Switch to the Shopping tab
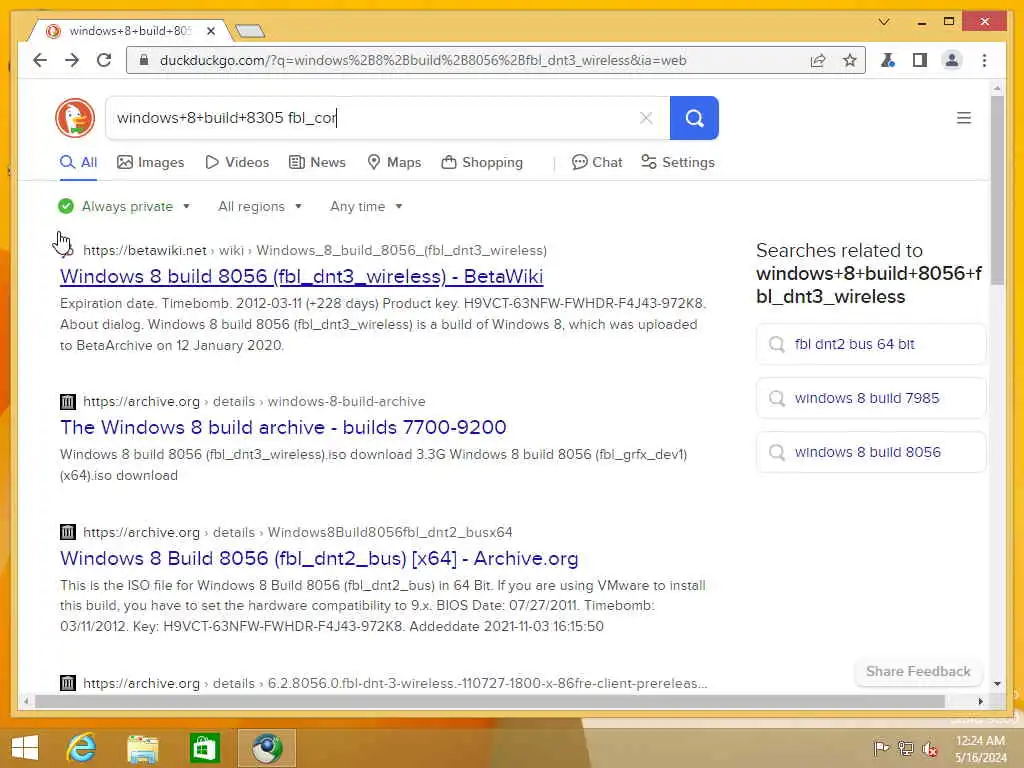Viewport: 1024px width, 768px height. [x=482, y=163]
